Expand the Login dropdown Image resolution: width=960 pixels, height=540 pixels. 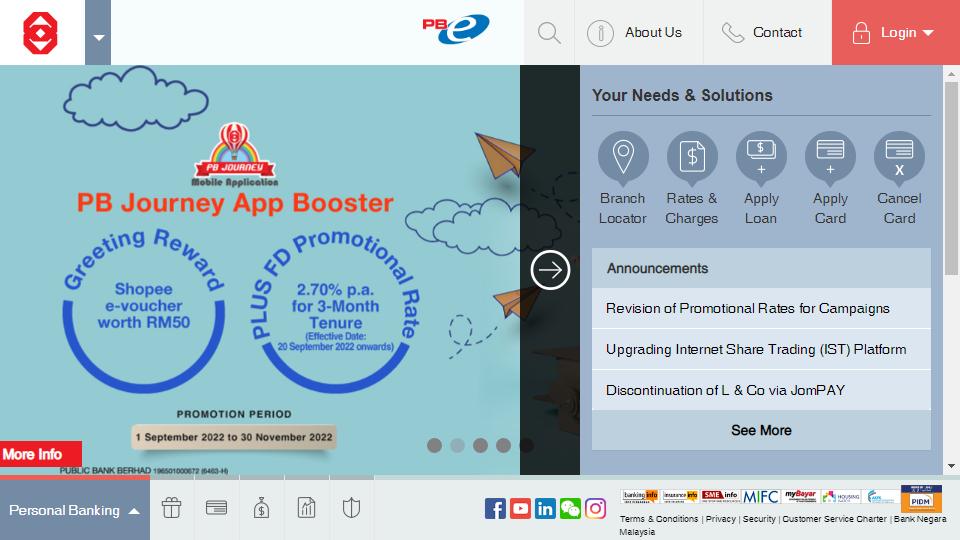[896, 32]
